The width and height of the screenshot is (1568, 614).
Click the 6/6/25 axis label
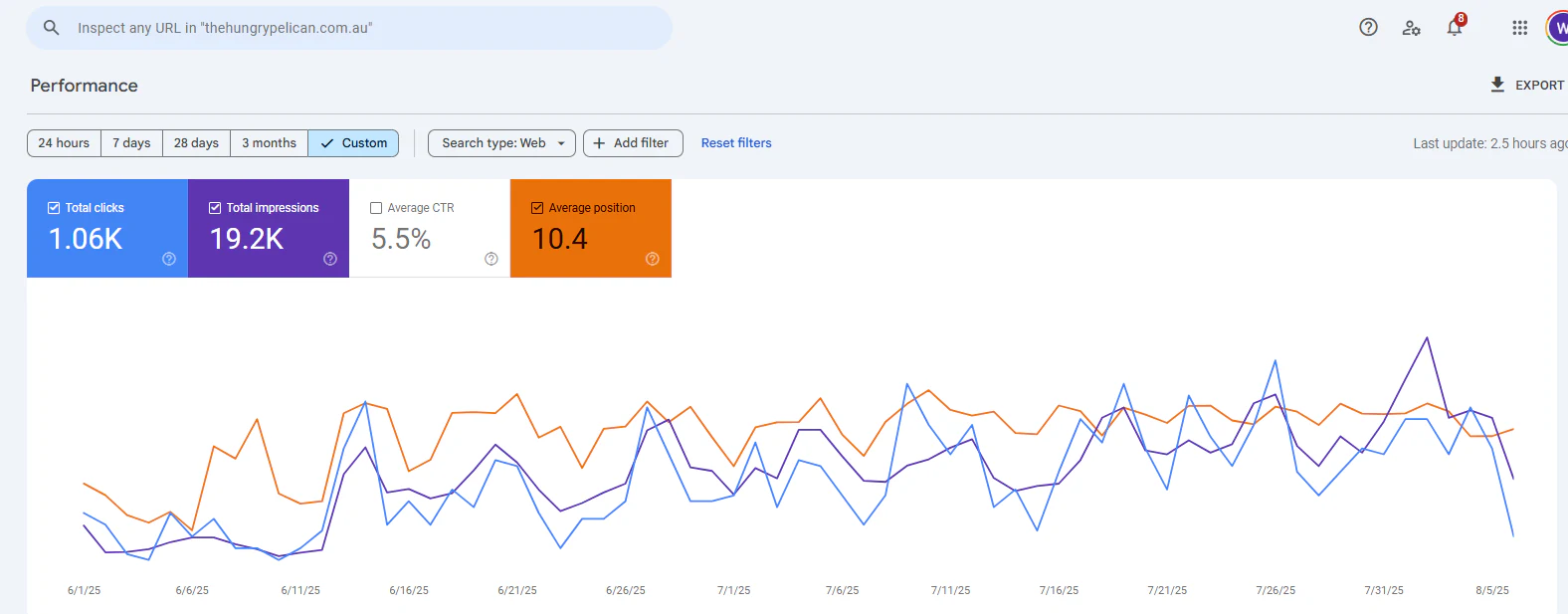tap(192, 590)
